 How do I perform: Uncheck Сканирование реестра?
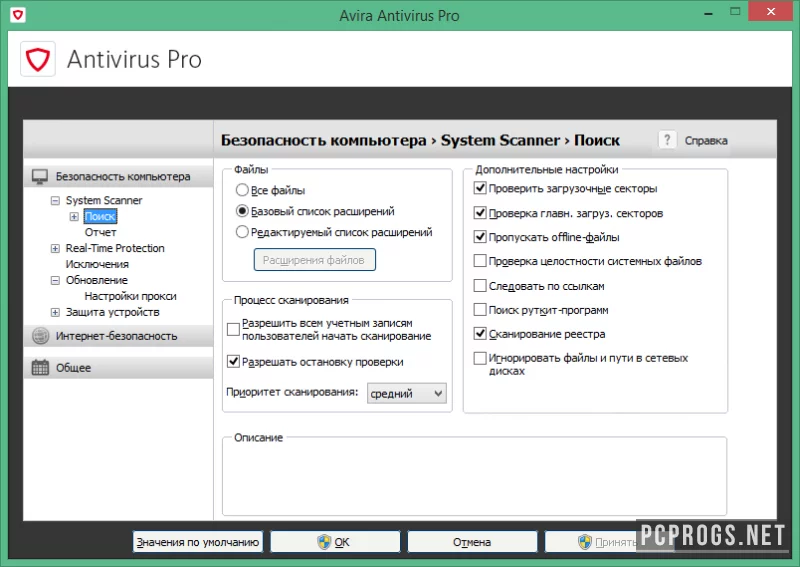pyautogui.click(x=480, y=334)
